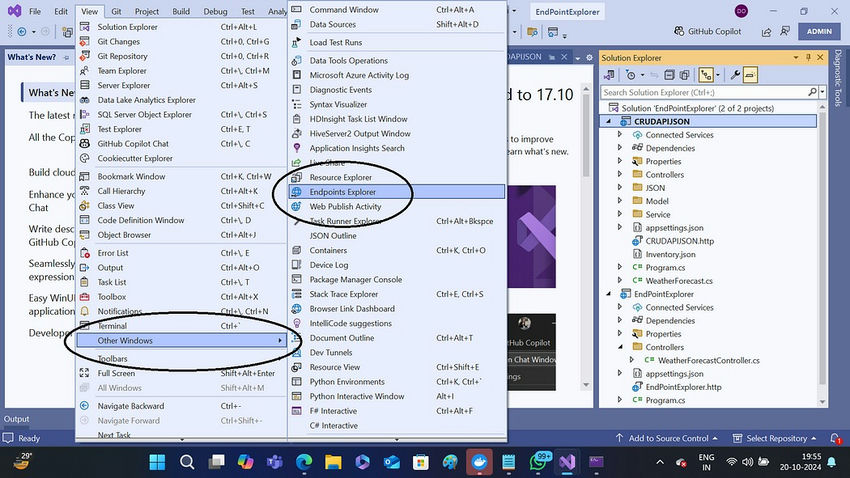Screen dimensions: 850x478
Task: Open the Debug menu
Action: point(215,11)
